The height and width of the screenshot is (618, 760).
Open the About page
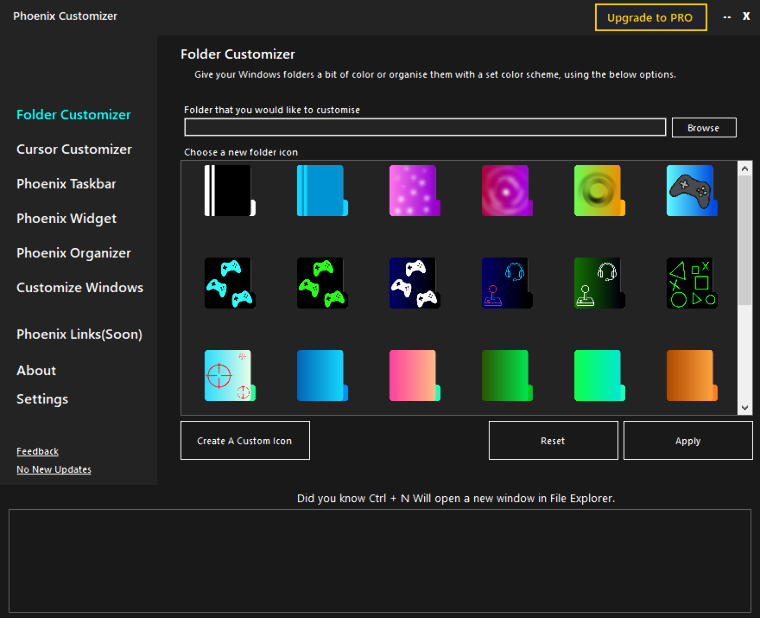coord(36,370)
